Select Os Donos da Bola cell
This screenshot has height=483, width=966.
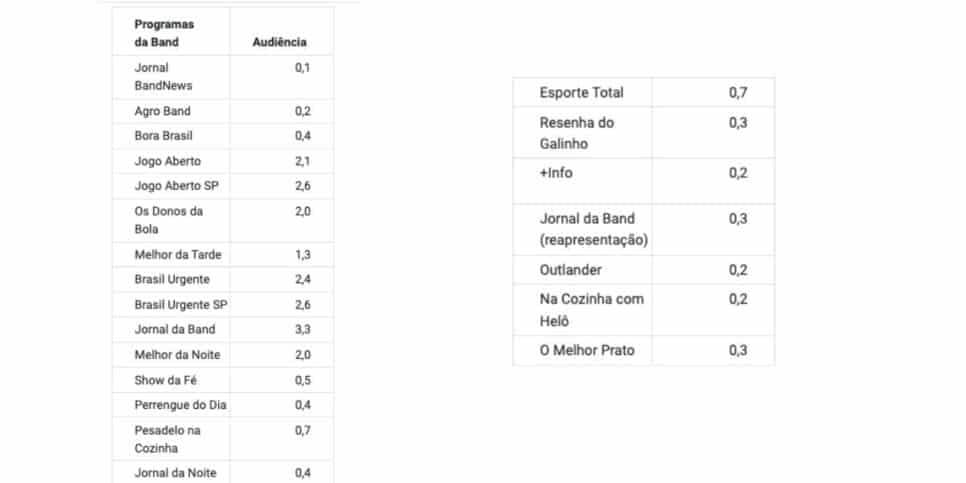pyautogui.click(x=169, y=220)
